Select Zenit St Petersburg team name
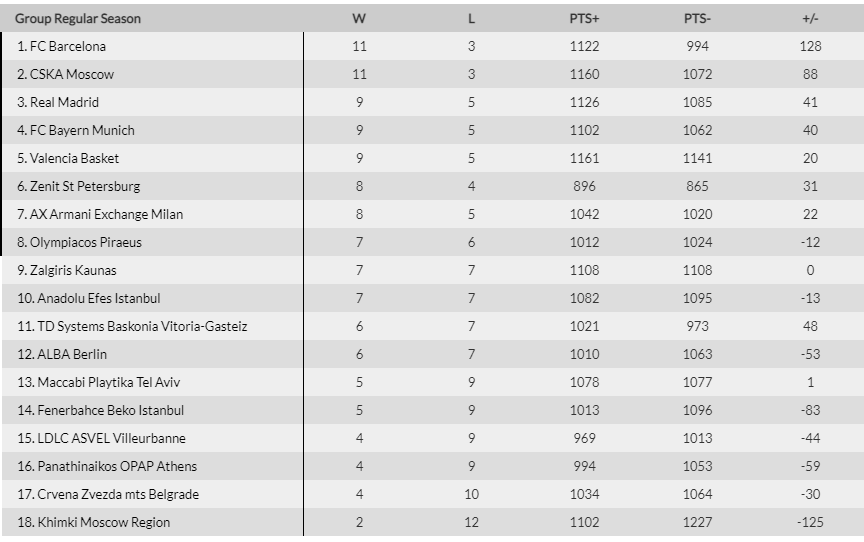 pos(85,186)
